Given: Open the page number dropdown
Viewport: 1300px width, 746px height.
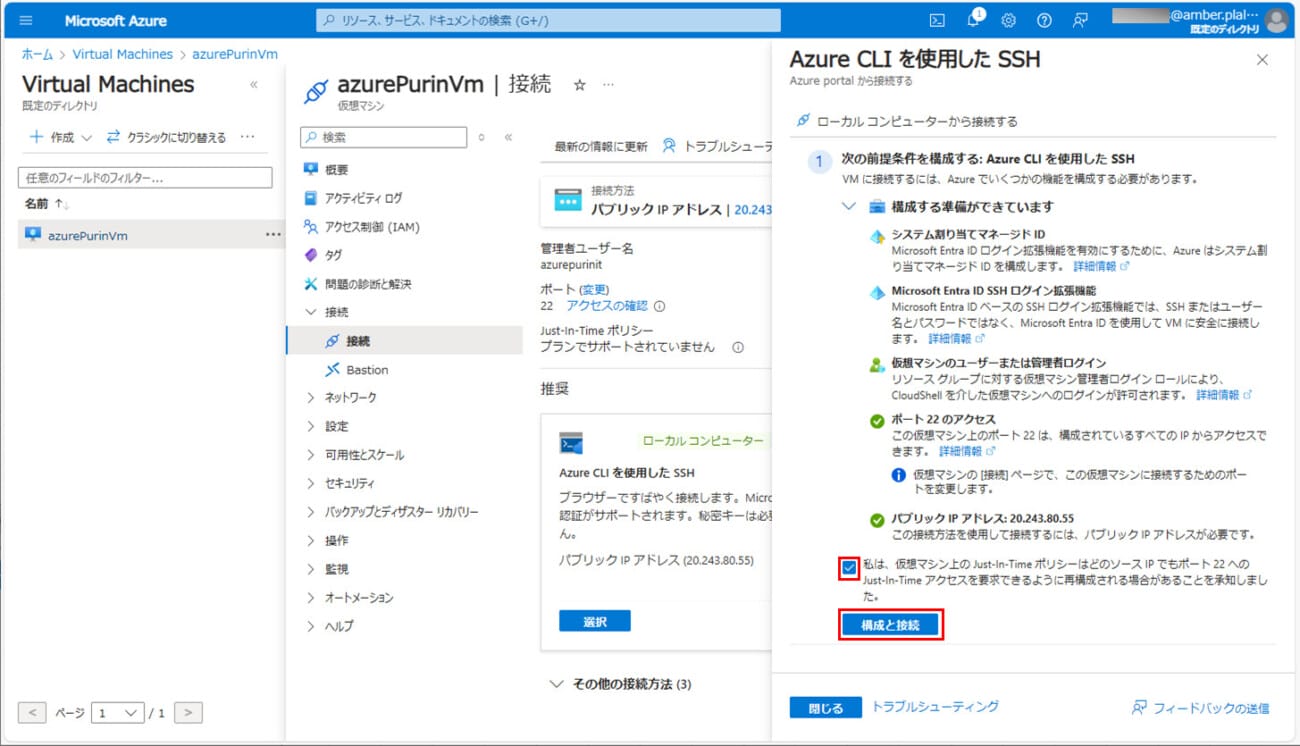Looking at the screenshot, I should [117, 713].
